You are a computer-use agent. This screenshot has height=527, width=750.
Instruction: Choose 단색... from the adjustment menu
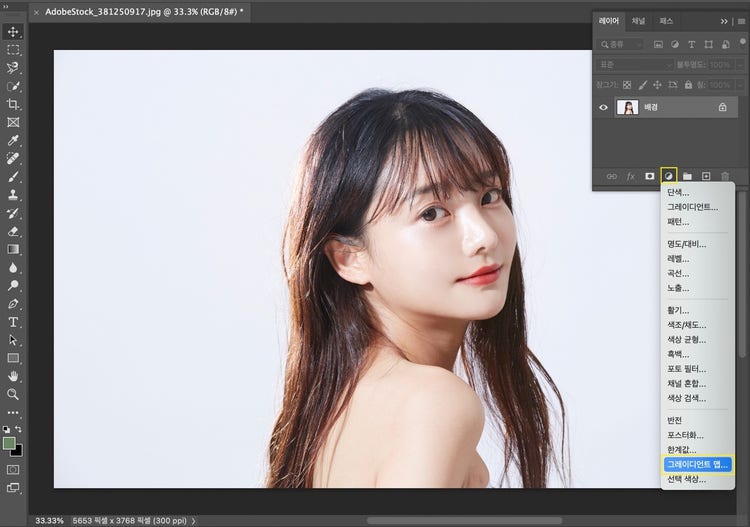678,193
